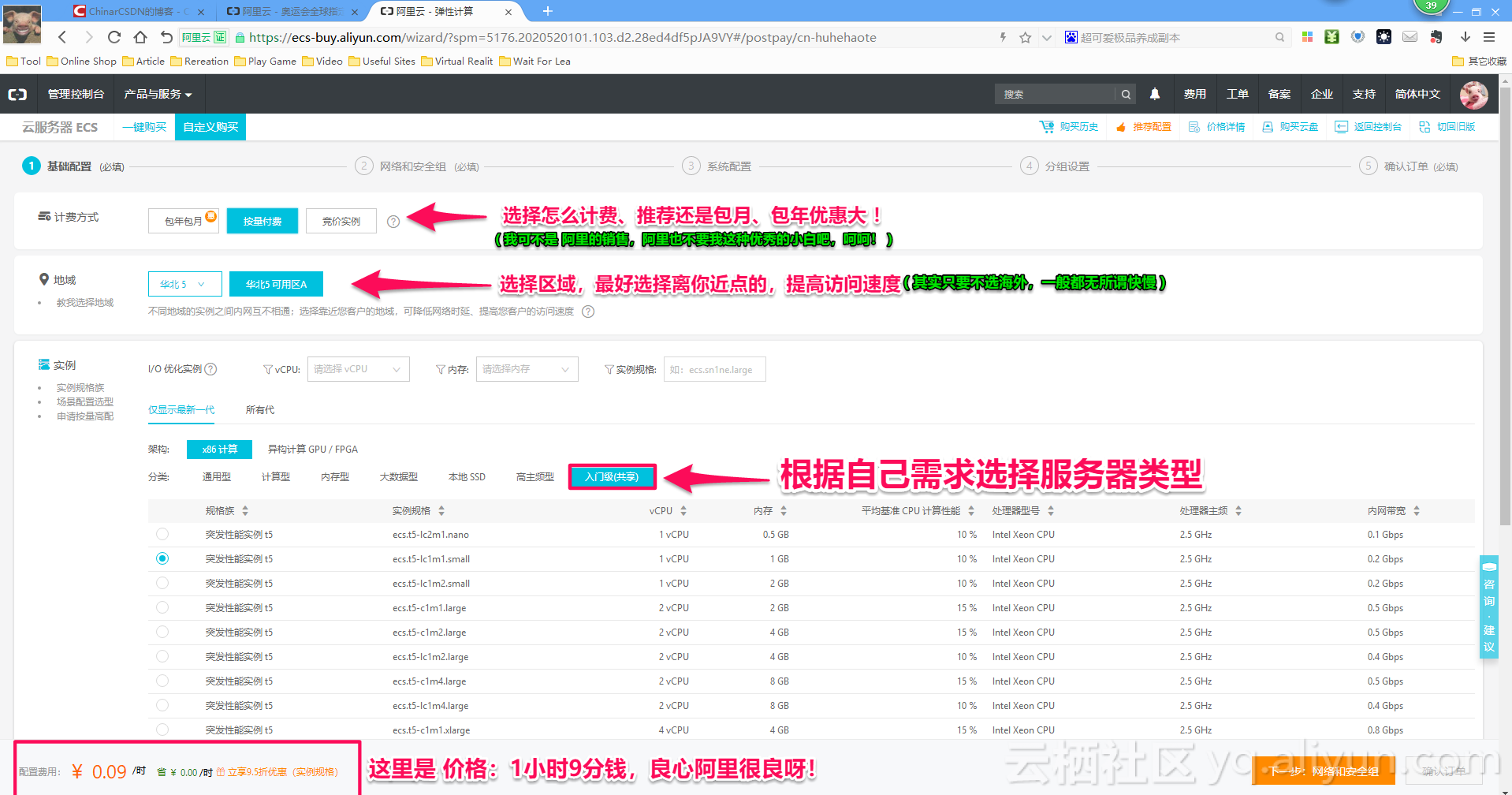
Task: Select 入门级(共享) category
Action: (x=612, y=476)
